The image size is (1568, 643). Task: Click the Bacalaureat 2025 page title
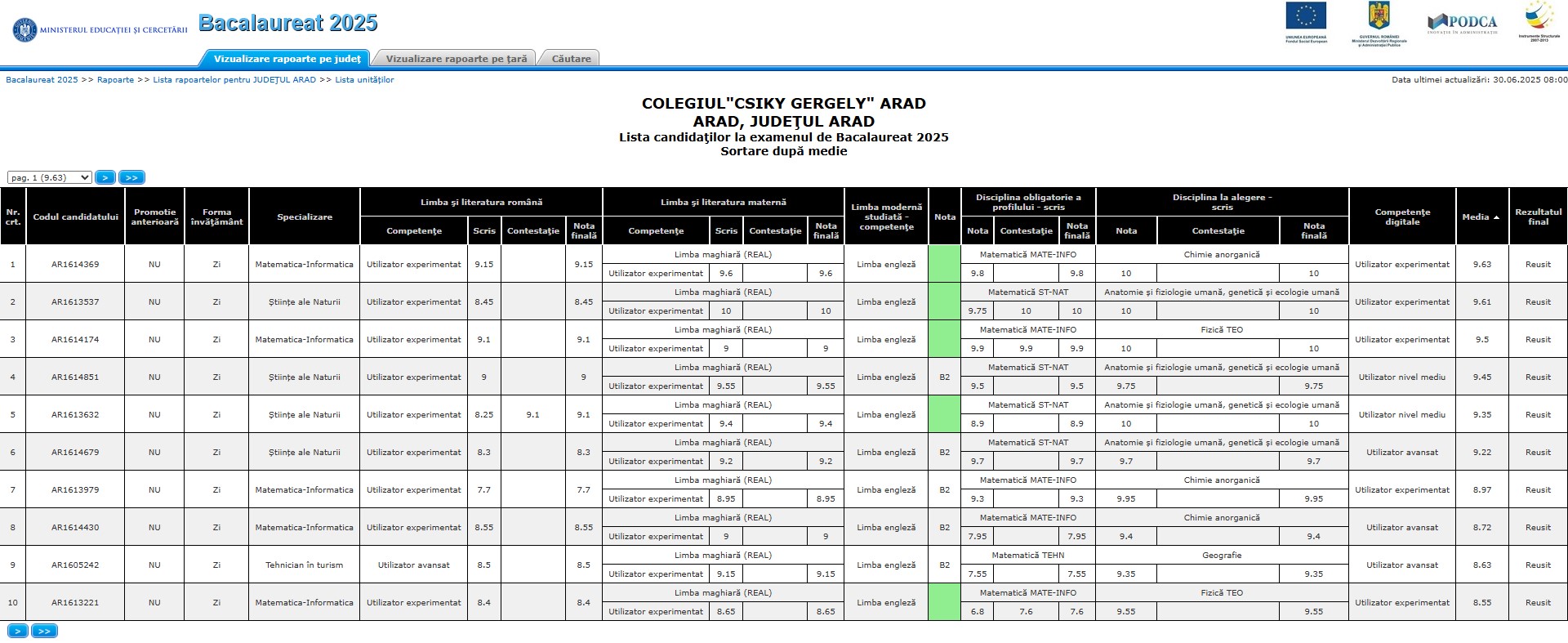pyautogui.click(x=287, y=23)
